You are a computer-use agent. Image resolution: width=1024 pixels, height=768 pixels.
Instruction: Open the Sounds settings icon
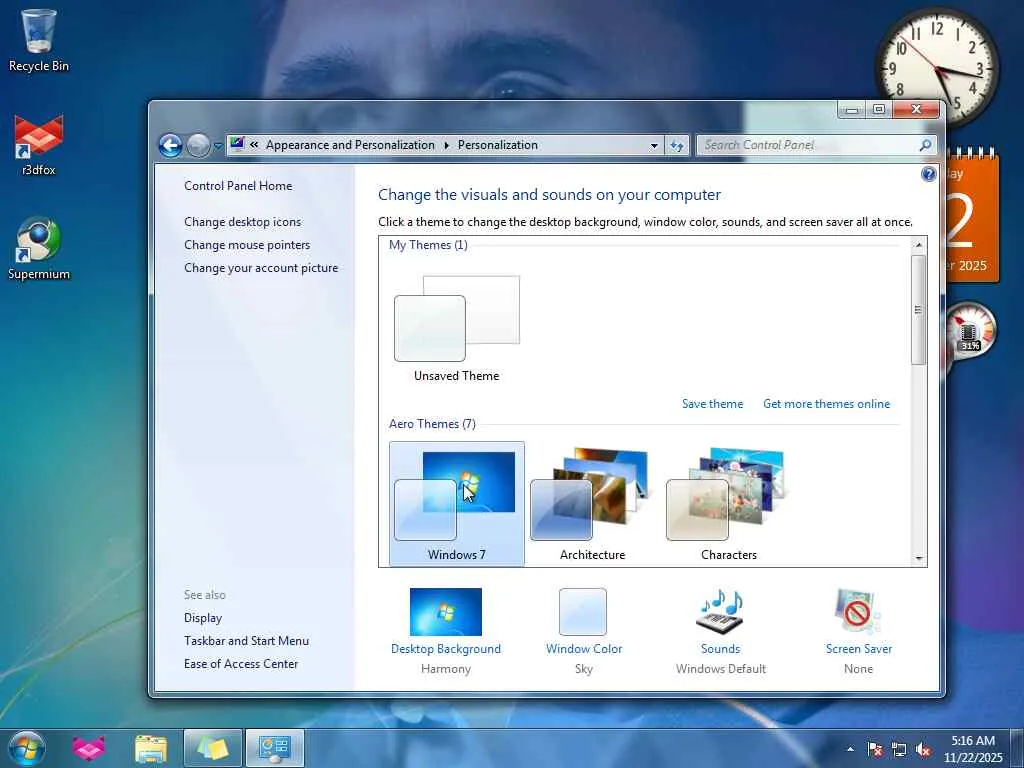pos(720,612)
